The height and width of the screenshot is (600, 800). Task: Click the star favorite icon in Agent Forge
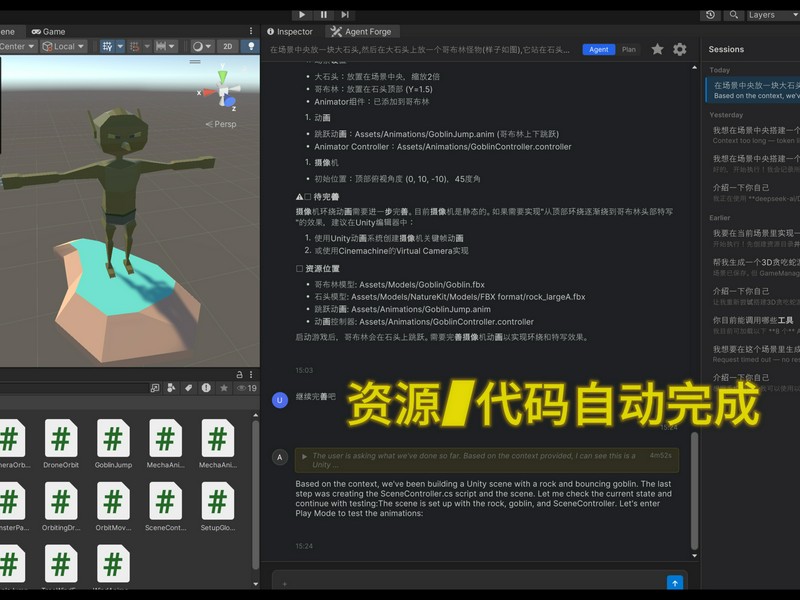point(657,49)
